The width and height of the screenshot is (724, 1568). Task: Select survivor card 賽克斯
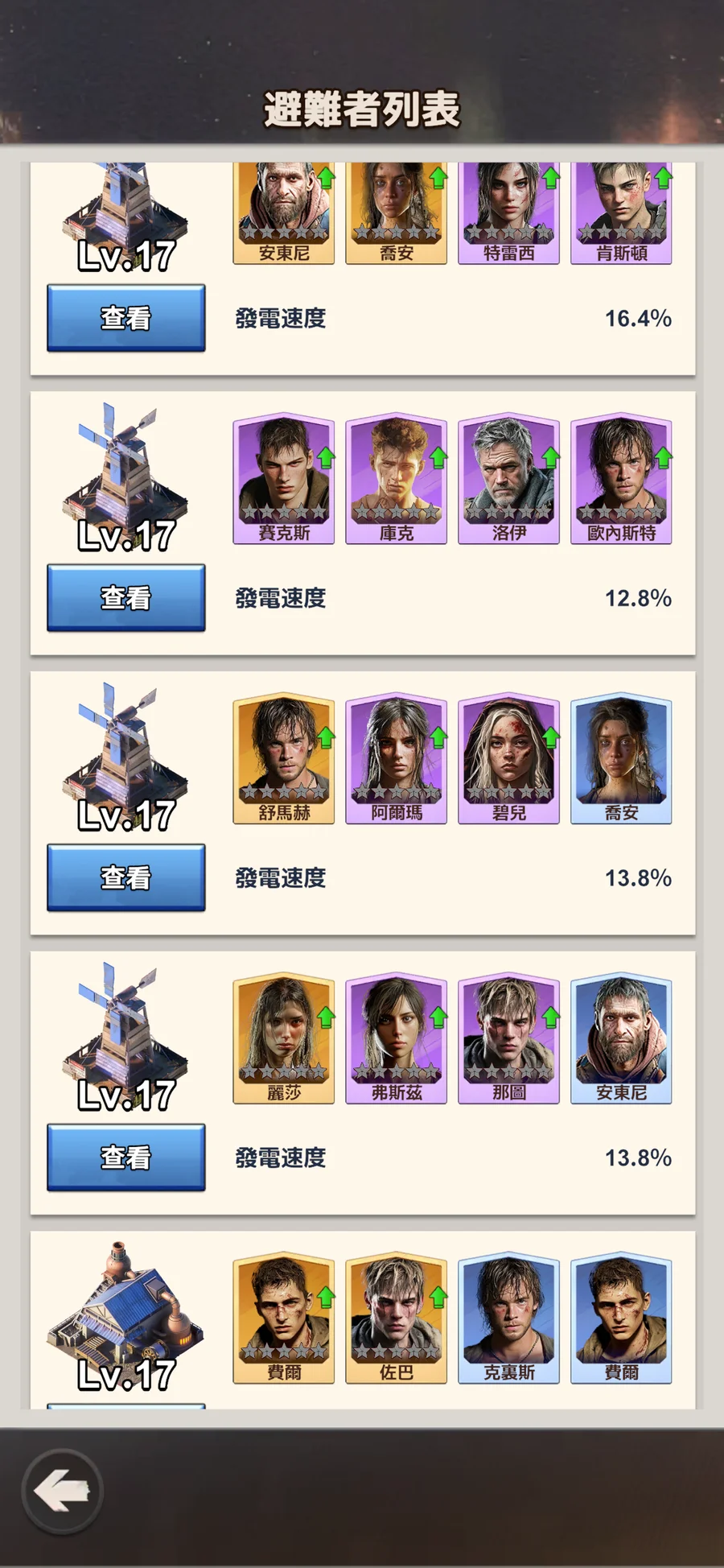click(x=284, y=479)
